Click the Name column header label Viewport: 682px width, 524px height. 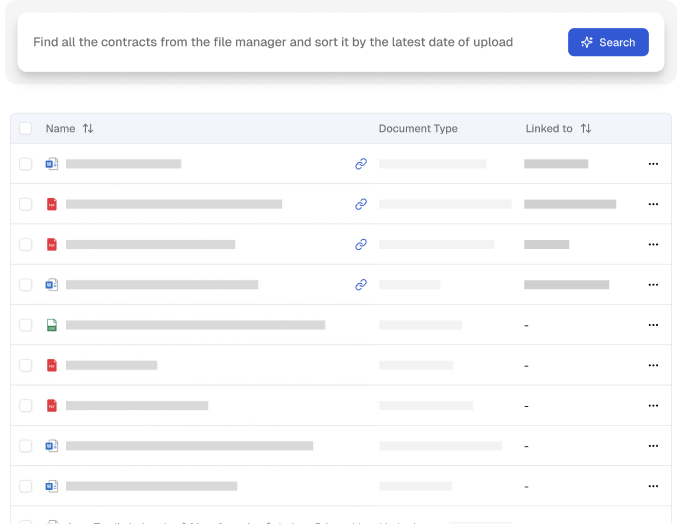tap(60, 128)
